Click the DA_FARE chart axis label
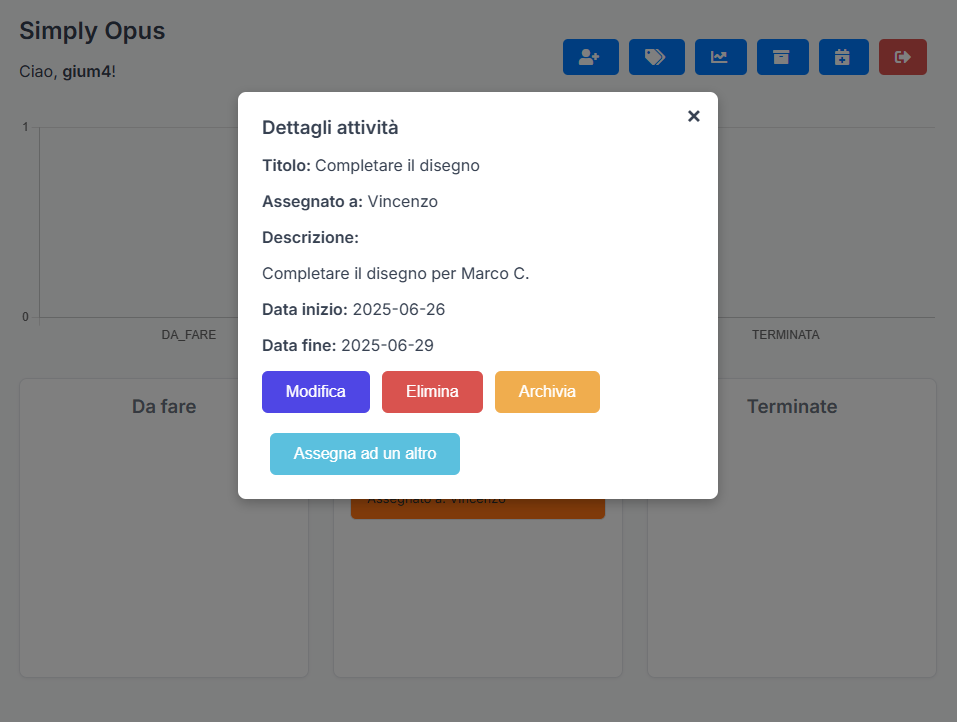This screenshot has width=957, height=722. tap(189, 334)
